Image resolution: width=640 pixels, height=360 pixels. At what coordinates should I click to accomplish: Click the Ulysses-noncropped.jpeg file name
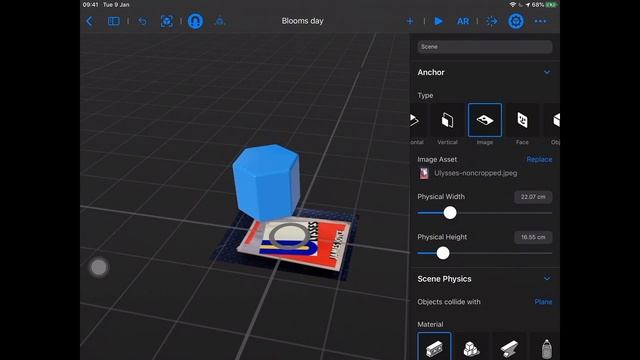(x=476, y=173)
